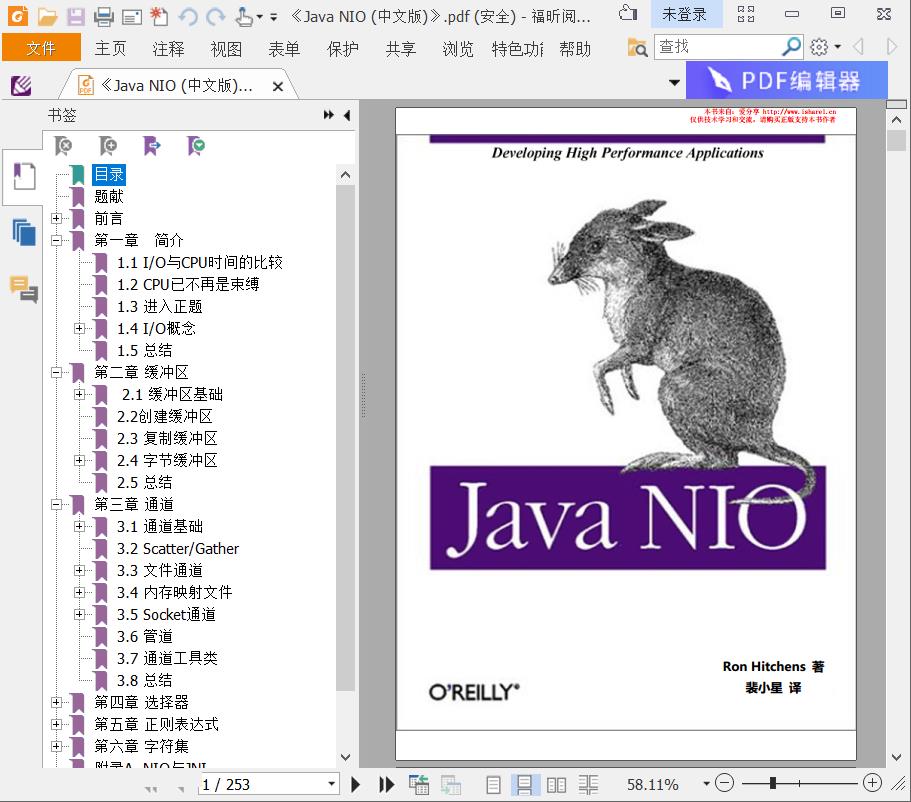Screen dimensions: 911x802
Task: Open the 表单 ribbon tab
Action: point(284,49)
